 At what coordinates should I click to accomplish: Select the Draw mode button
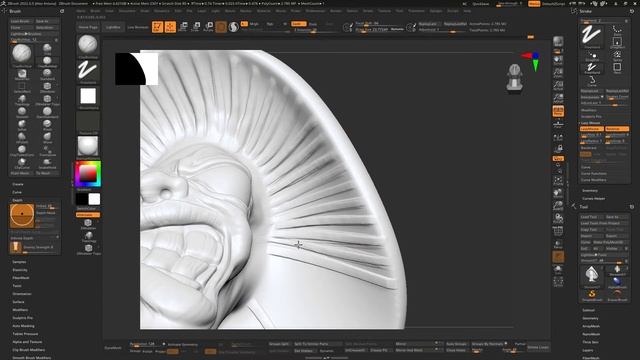tap(170, 27)
